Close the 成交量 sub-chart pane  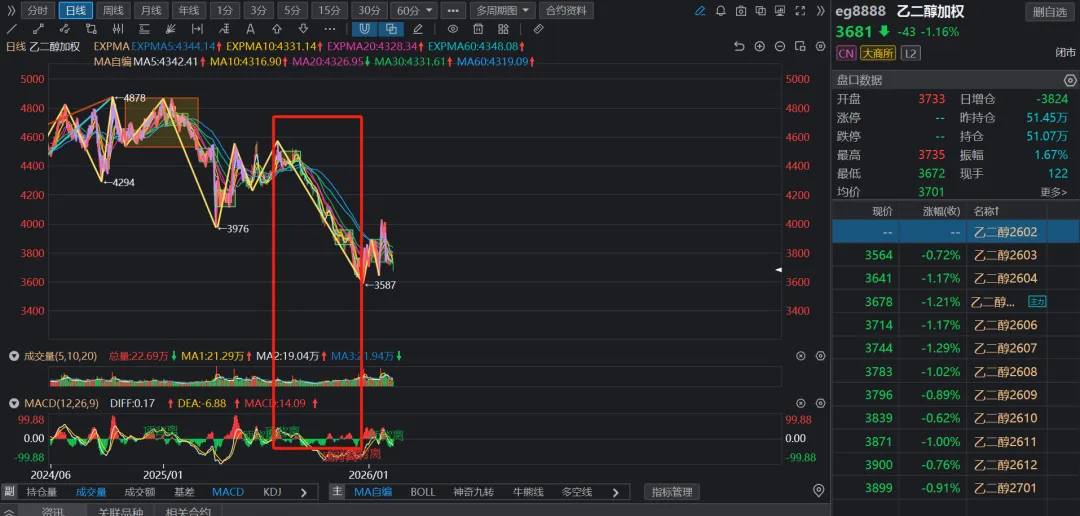pos(800,356)
